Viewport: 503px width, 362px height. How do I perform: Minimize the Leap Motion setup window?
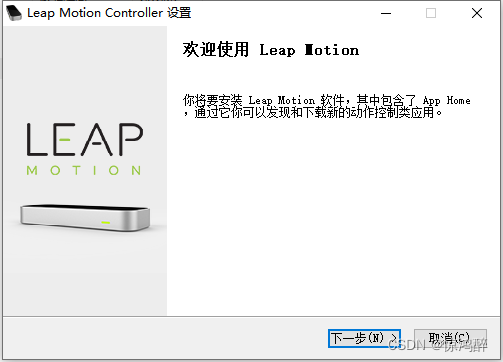pyautogui.click(x=386, y=13)
